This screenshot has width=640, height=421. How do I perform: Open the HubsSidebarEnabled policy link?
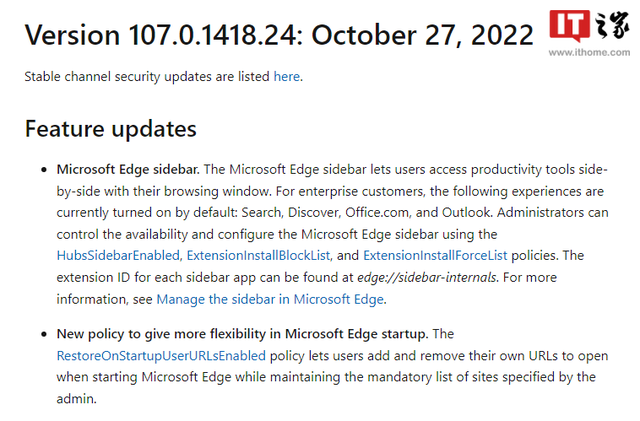tap(118, 256)
